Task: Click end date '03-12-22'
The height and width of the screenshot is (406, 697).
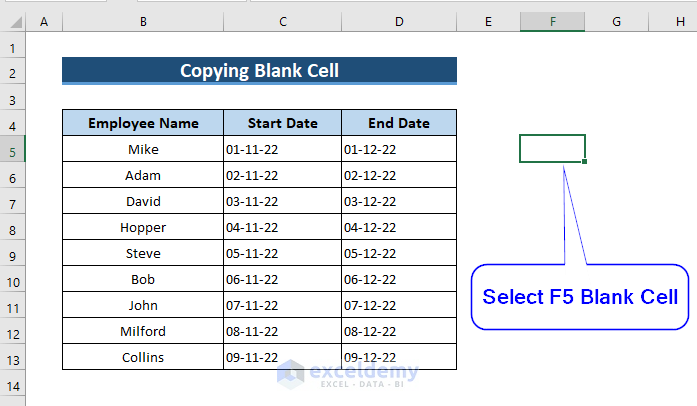Action: 399,201
